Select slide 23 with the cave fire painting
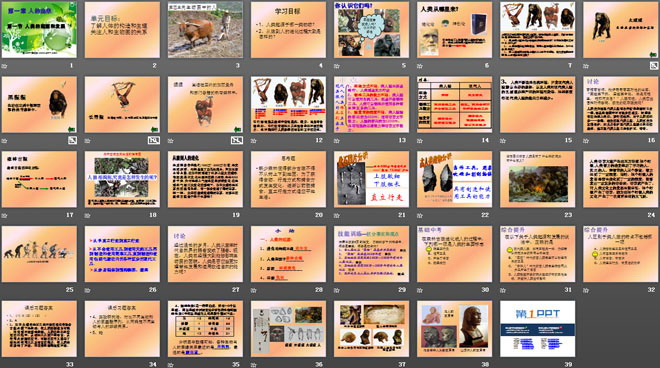Viewport: 660px width, 368px height. 538,179
